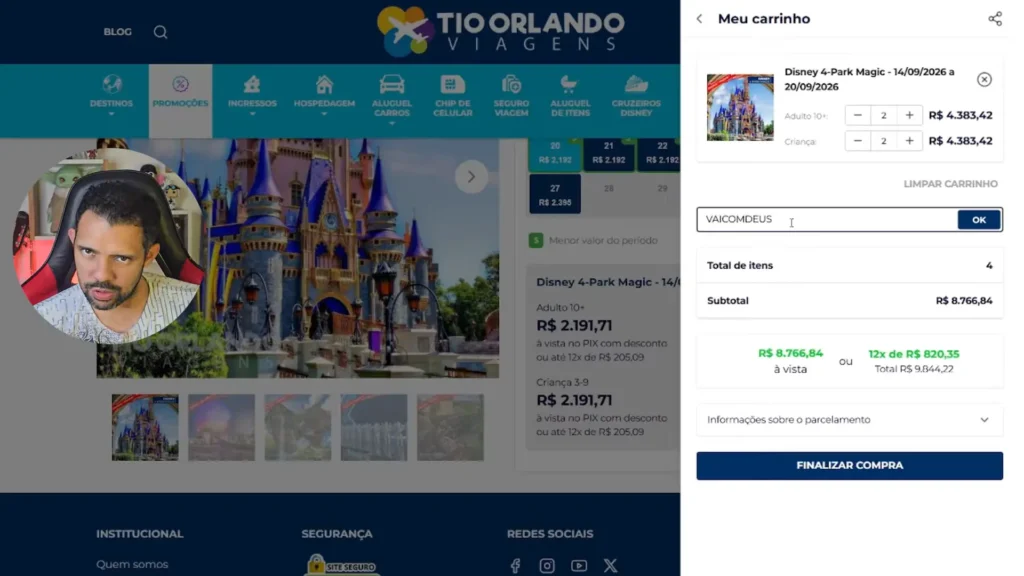Open Aluguel de Itens
Image resolution: width=1024 pixels, height=576 pixels.
click(570, 96)
